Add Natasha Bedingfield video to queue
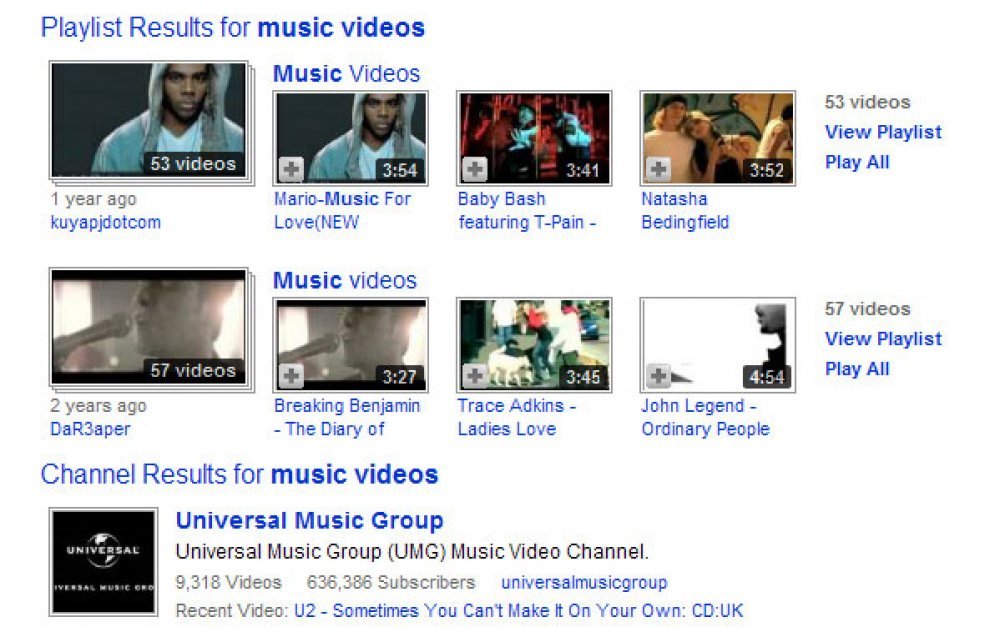Screen dimensions: 1000x627 (x=658, y=170)
